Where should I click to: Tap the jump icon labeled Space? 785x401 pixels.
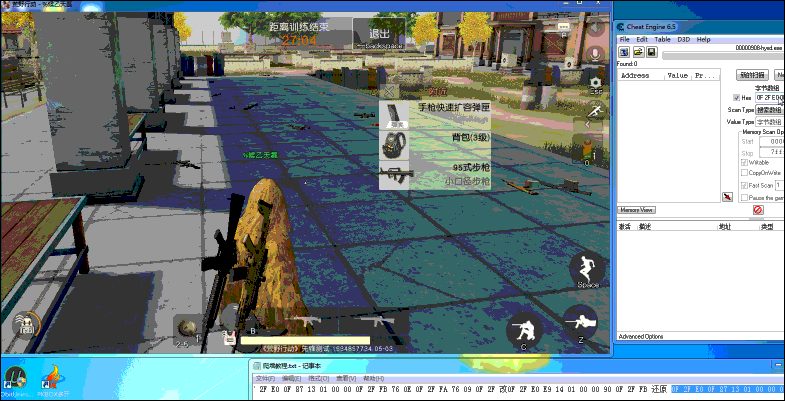pyautogui.click(x=587, y=271)
